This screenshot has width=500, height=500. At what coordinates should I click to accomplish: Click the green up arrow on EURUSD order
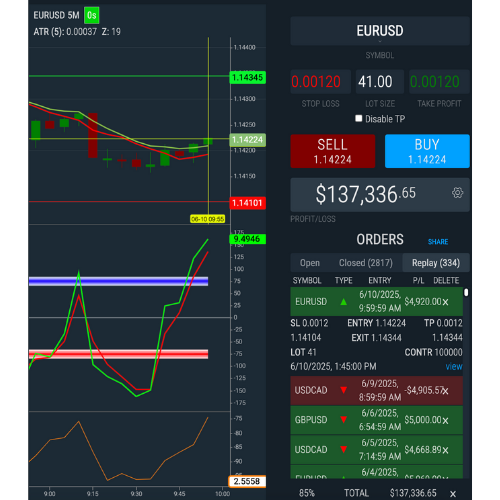344,302
